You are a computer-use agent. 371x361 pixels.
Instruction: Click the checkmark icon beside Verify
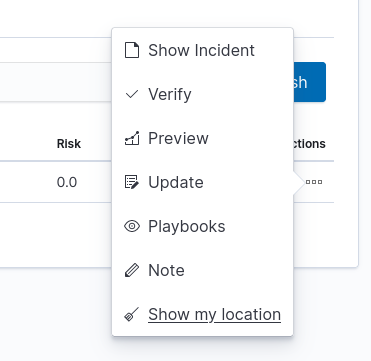[132, 94]
